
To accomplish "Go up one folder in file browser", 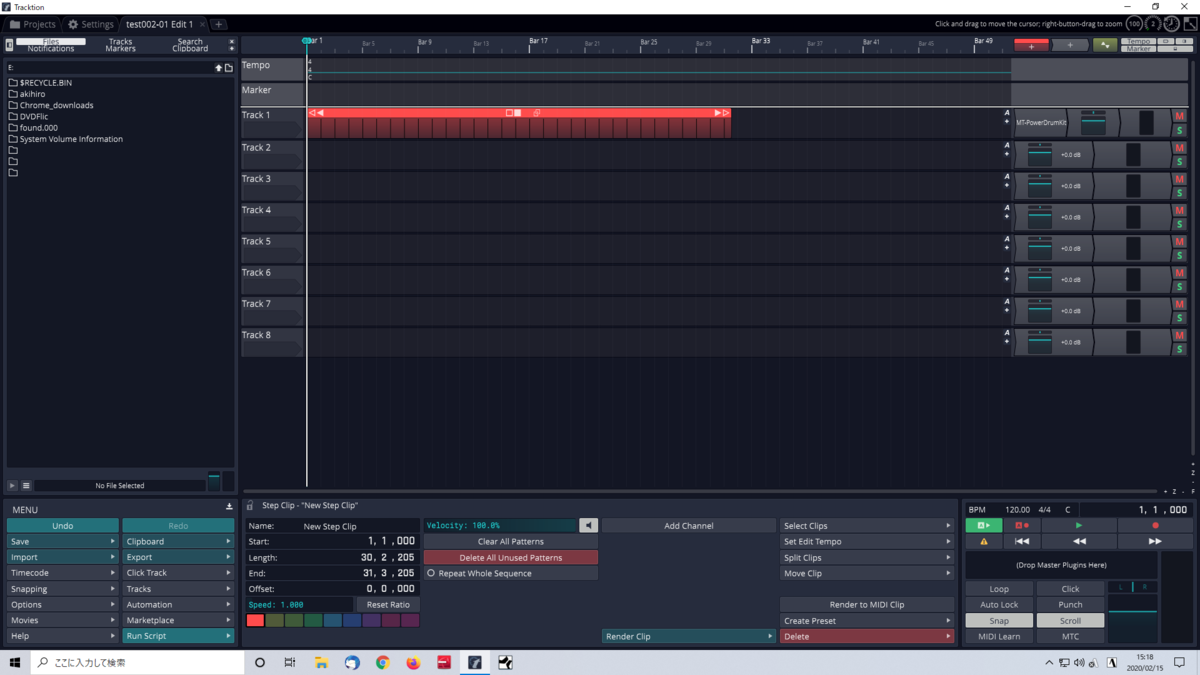I will tap(218, 68).
